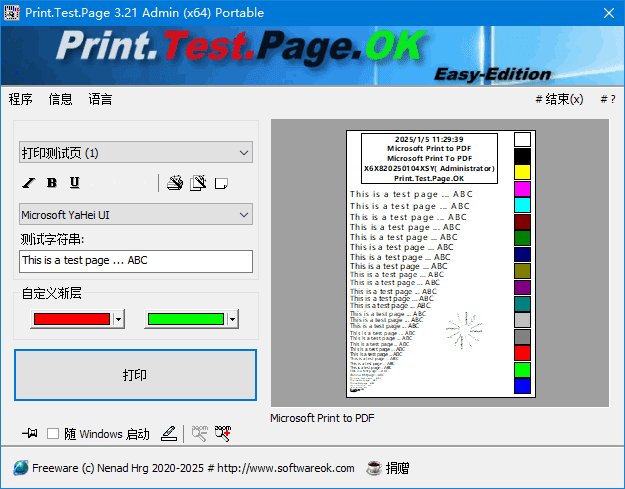Viewport: 625px width, 489px height.
Task: Click the 捐赠 donate link with coffee cup
Action: pos(388,467)
